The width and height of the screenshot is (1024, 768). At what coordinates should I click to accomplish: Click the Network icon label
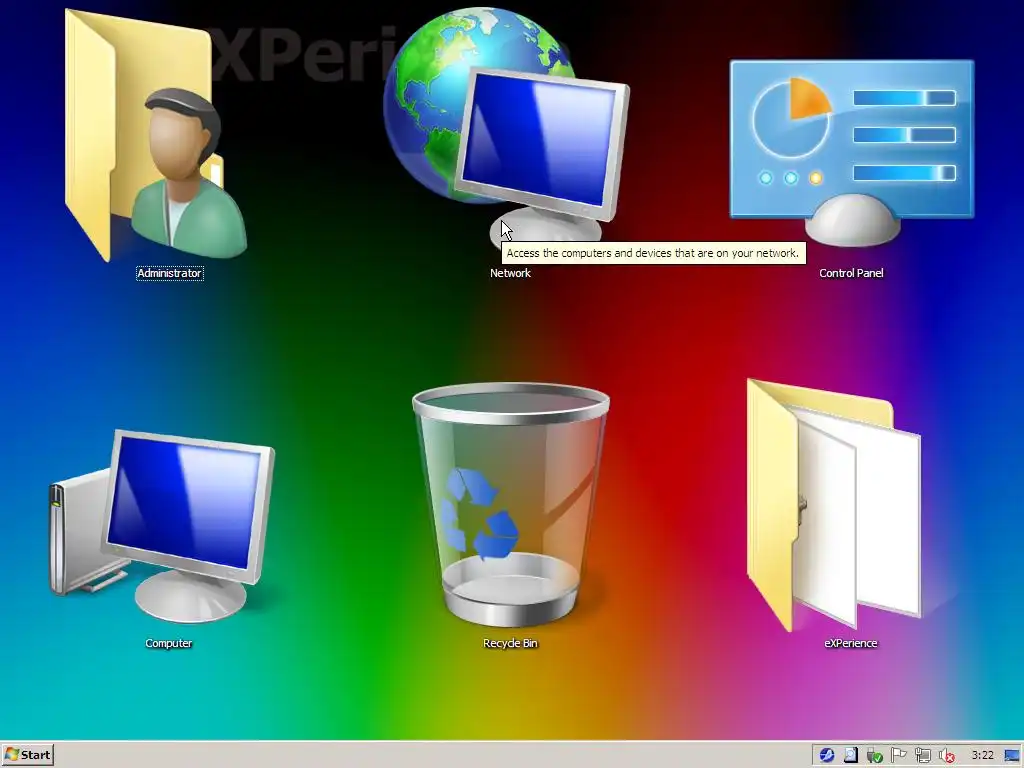coord(510,274)
